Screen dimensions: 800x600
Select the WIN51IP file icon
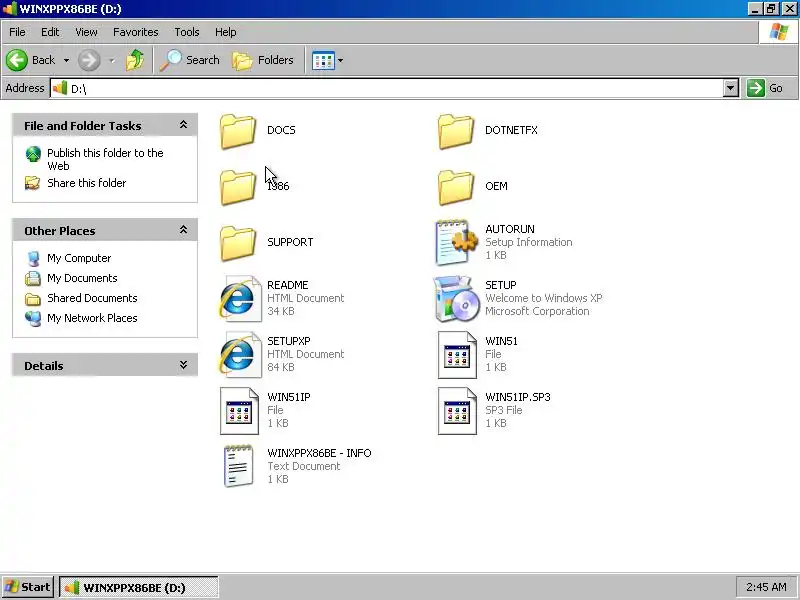239,411
